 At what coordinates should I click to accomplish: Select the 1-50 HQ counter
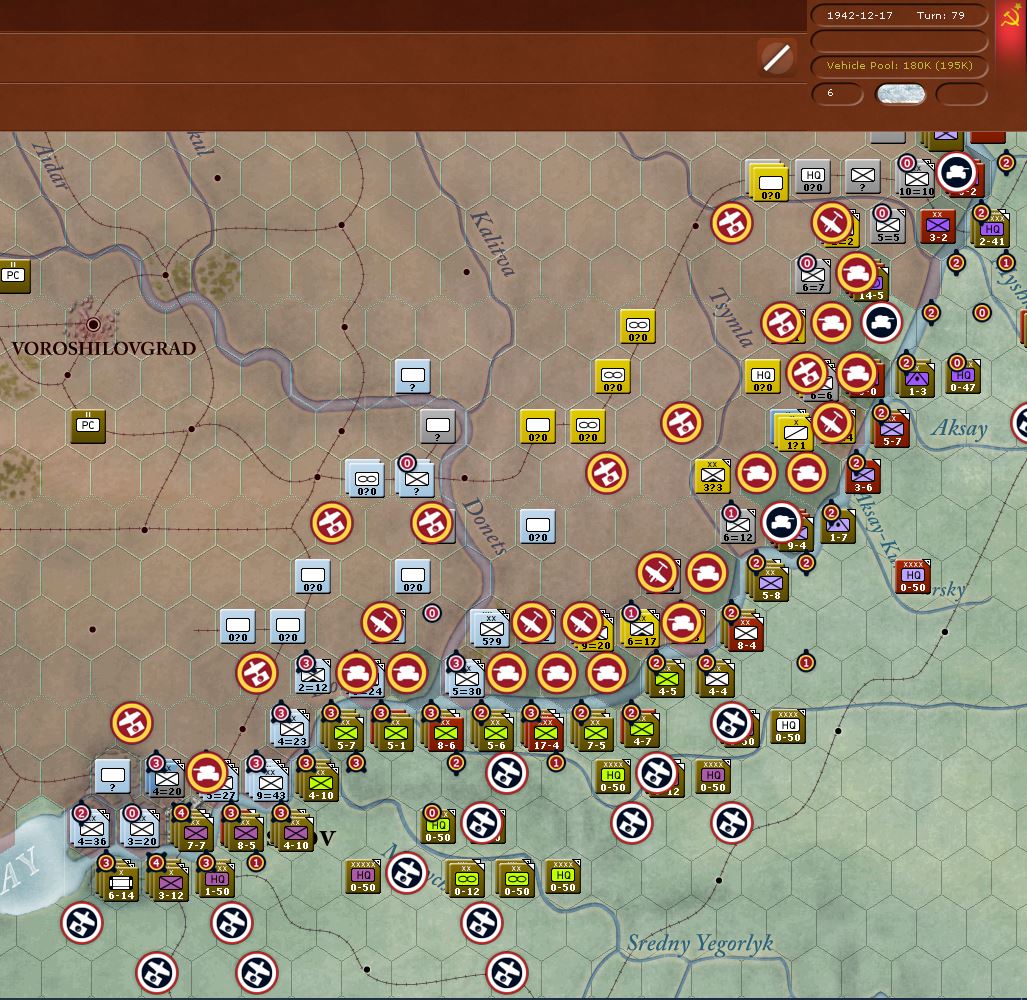[217, 879]
